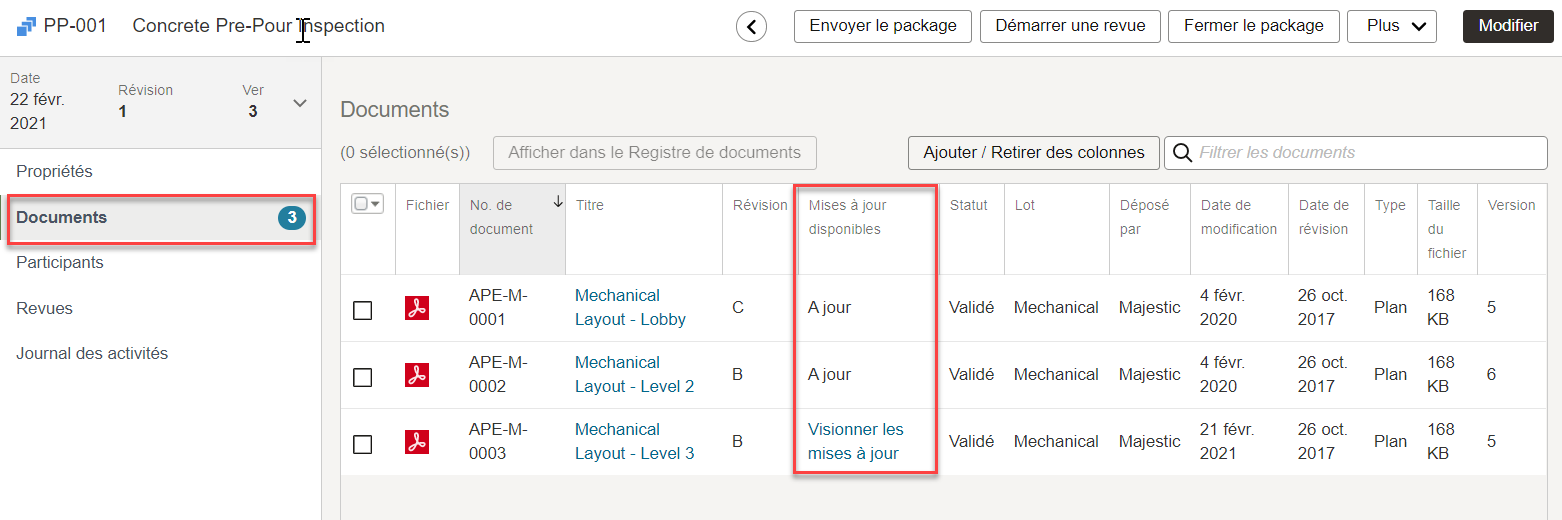1562x520 pixels.
Task: Sort by No. de document arrow
Action: point(557,202)
